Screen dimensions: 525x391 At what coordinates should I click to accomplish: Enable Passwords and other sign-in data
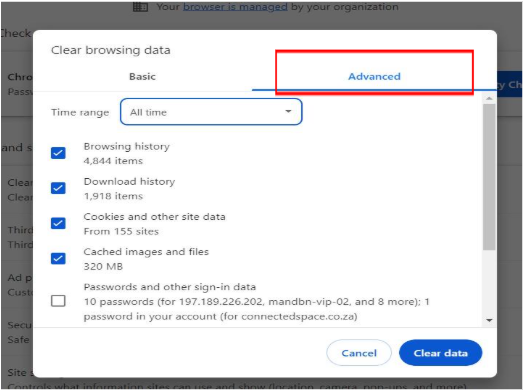[x=58, y=301]
